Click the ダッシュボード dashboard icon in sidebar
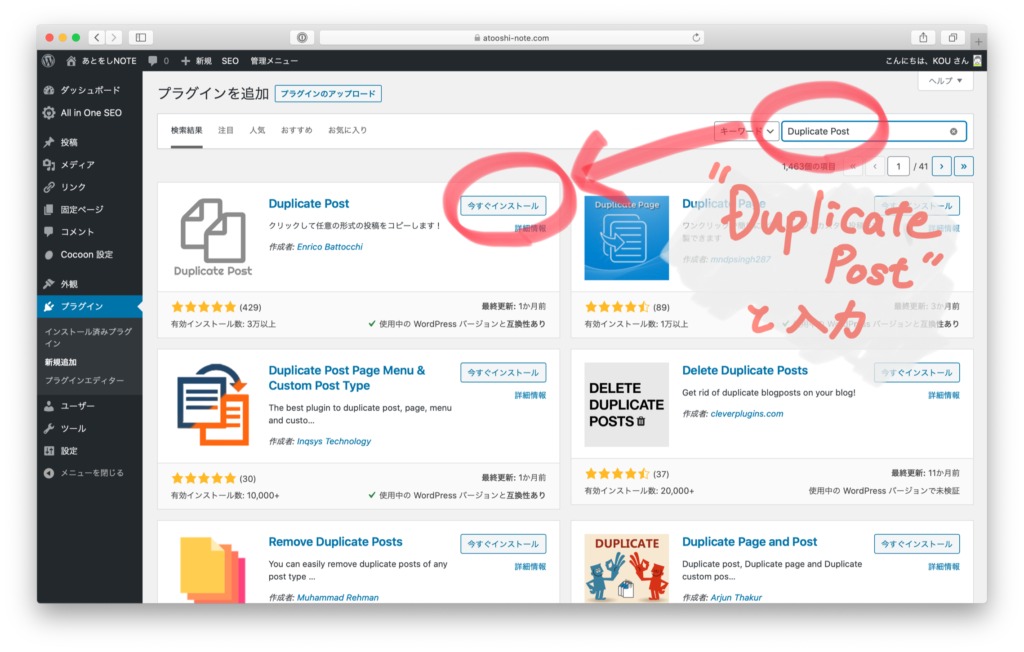Viewport: 1024px width, 652px height. pyautogui.click(x=49, y=90)
